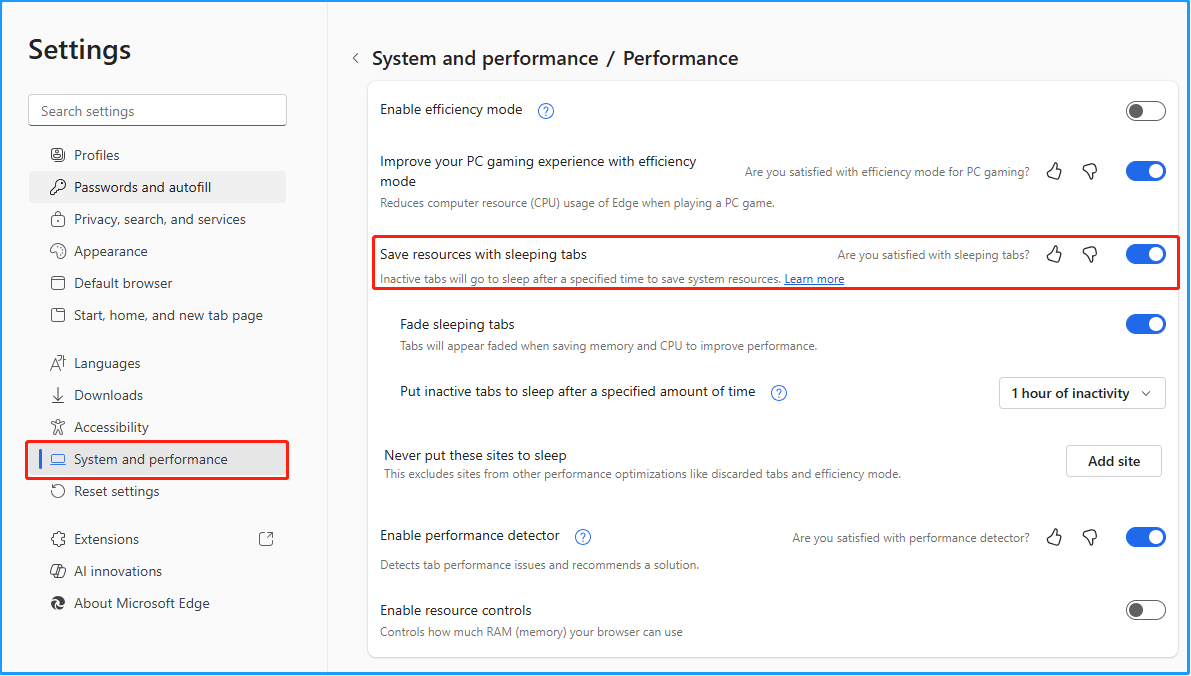Select the Passwords and autofill key icon
Screen dimensions: 1191x676
click(57, 187)
